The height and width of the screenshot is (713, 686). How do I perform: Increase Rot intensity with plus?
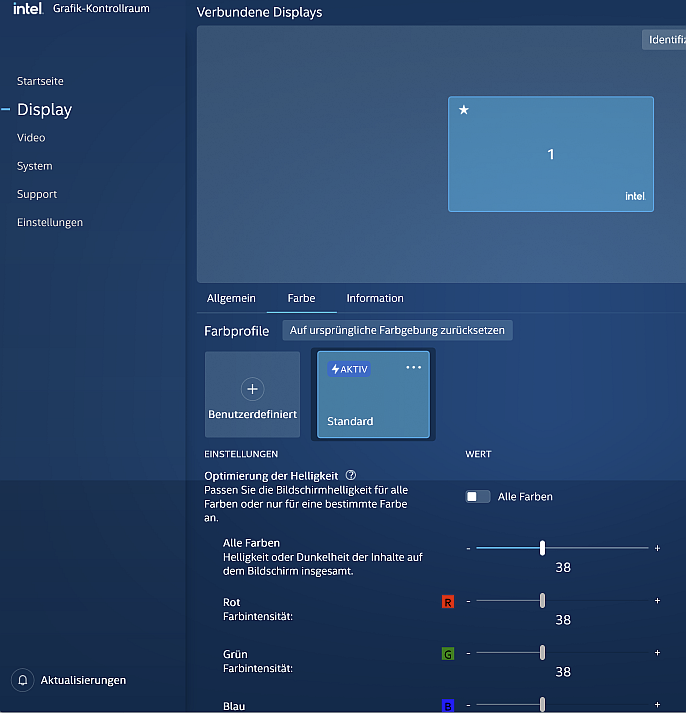coord(657,601)
